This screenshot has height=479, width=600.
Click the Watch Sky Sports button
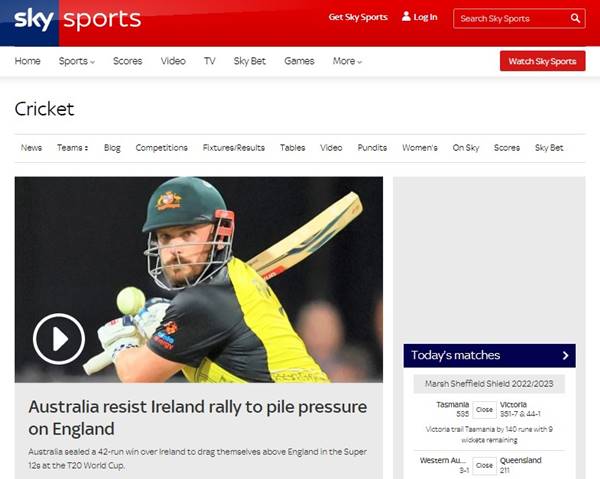[542, 61]
